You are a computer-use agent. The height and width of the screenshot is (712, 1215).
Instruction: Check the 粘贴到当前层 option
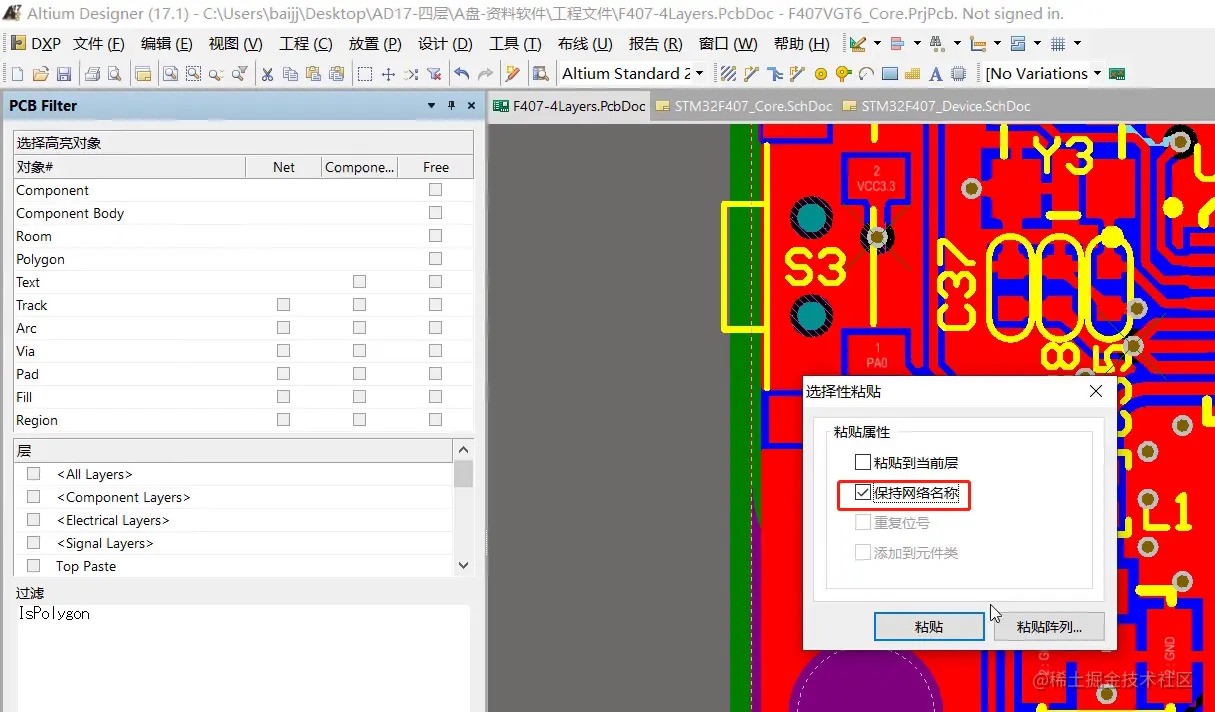pos(863,463)
